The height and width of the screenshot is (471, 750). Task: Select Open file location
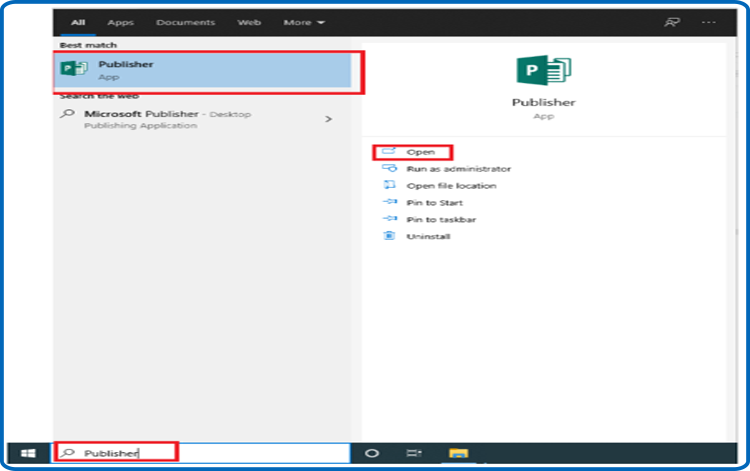451,186
